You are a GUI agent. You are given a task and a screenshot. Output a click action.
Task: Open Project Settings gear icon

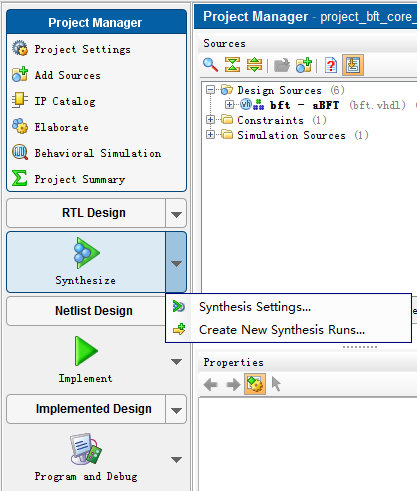pyautogui.click(x=20, y=48)
